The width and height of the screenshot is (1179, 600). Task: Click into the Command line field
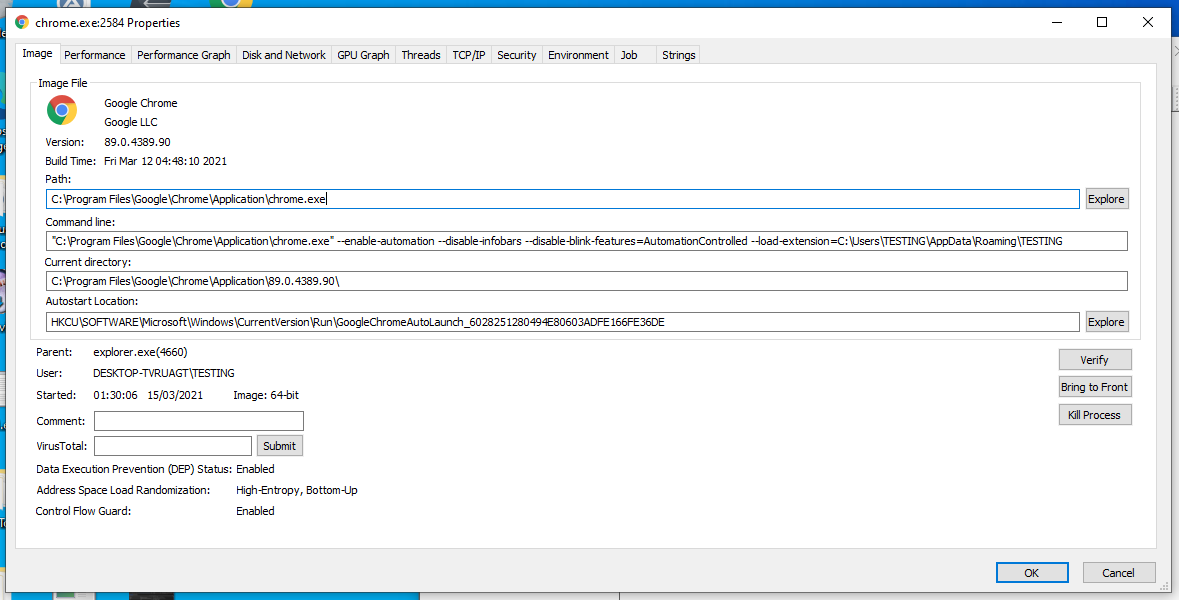coord(586,241)
